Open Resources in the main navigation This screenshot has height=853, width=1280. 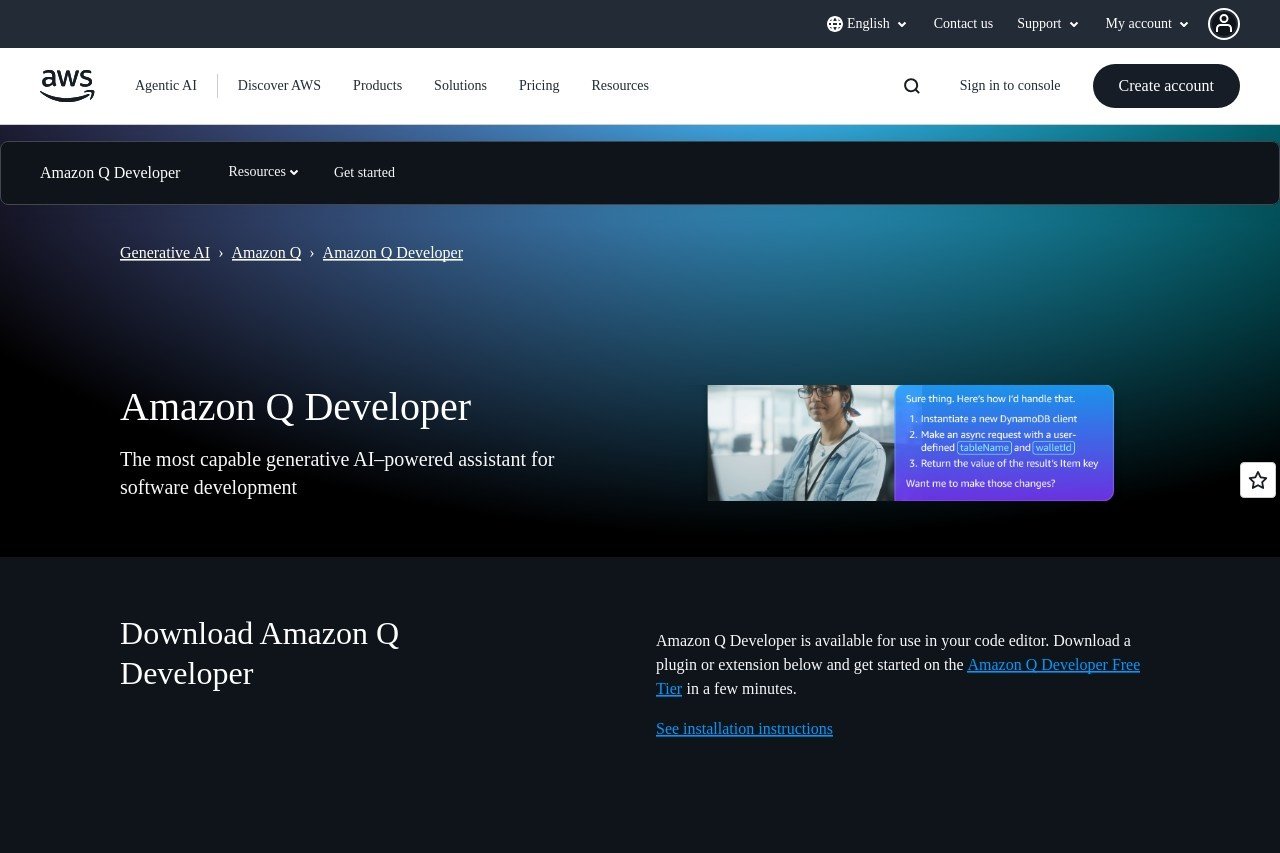point(620,86)
